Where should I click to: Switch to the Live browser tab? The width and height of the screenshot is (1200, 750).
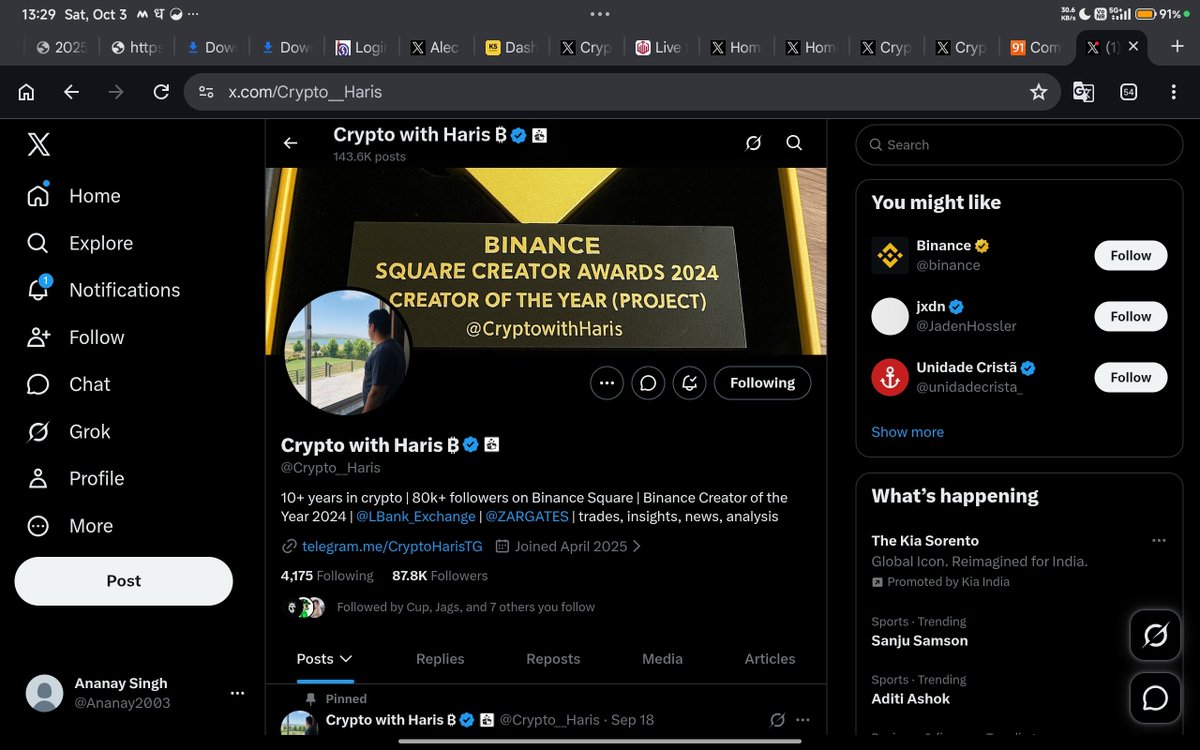coord(660,47)
